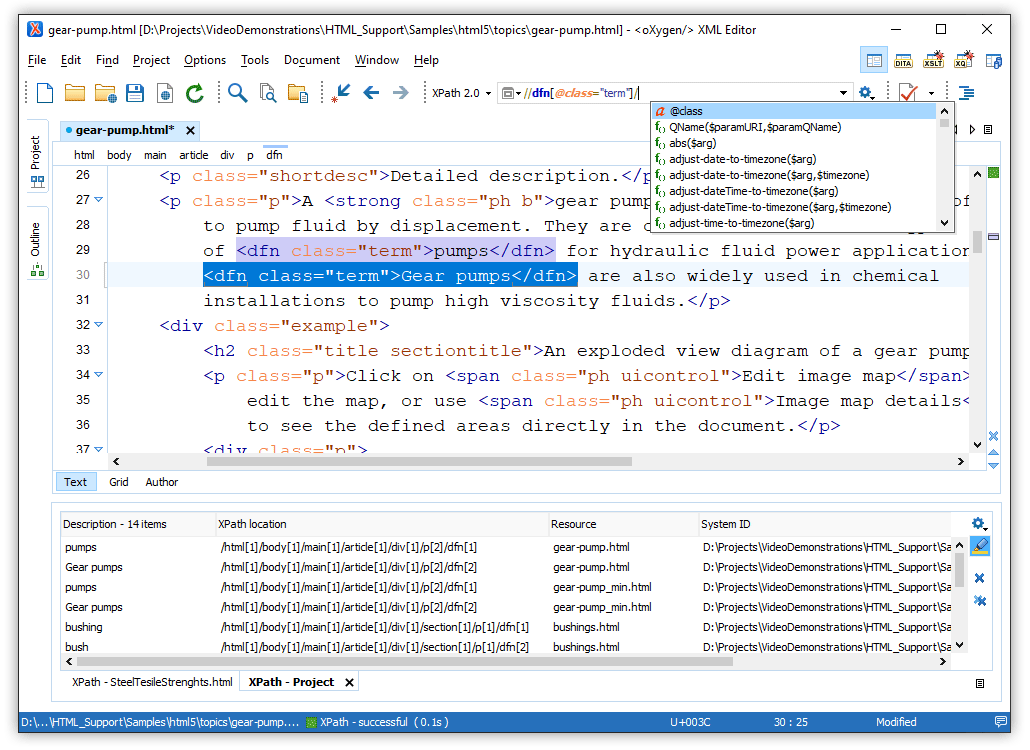Switch to the XQuery Debugger perspective

coord(964,61)
